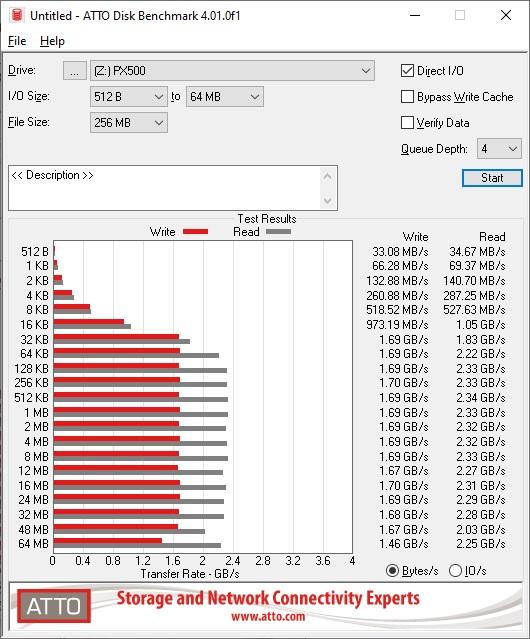Click the ATTO logo in the banner
This screenshot has height=639, width=530.
click(x=54, y=606)
